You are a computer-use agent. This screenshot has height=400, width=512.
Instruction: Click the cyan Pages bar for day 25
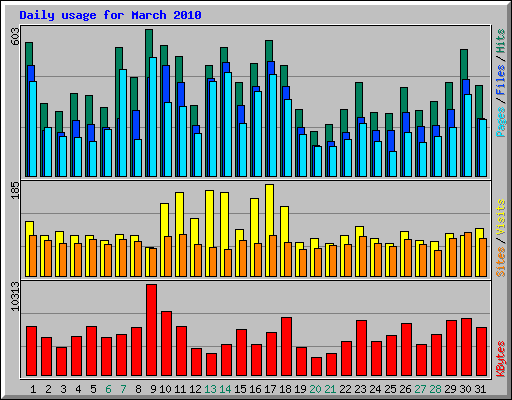pos(393,164)
